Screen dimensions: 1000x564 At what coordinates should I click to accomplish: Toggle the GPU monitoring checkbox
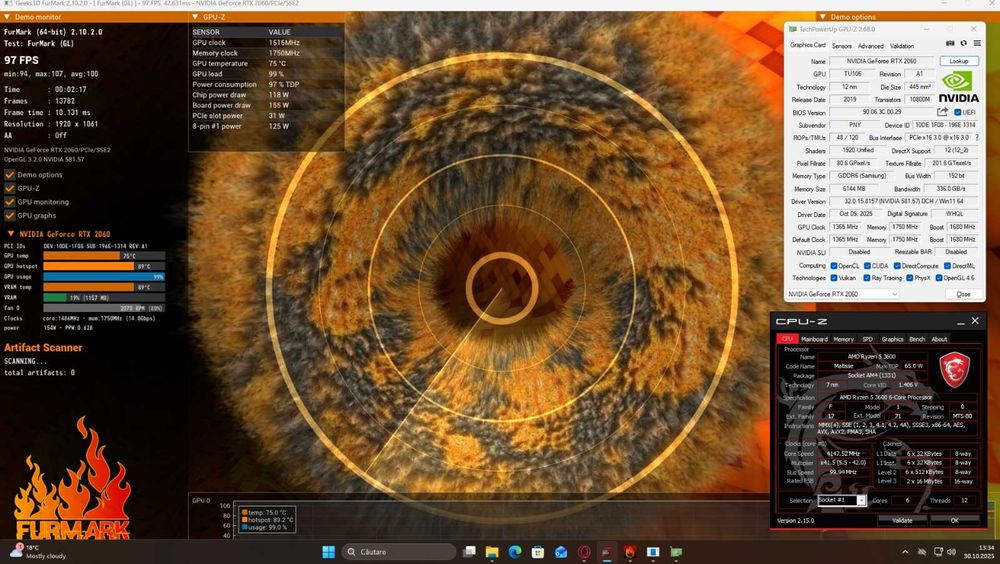pos(10,202)
